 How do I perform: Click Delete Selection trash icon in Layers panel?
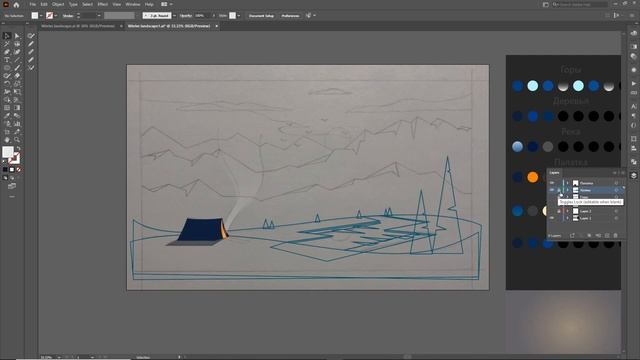pyautogui.click(x=616, y=236)
